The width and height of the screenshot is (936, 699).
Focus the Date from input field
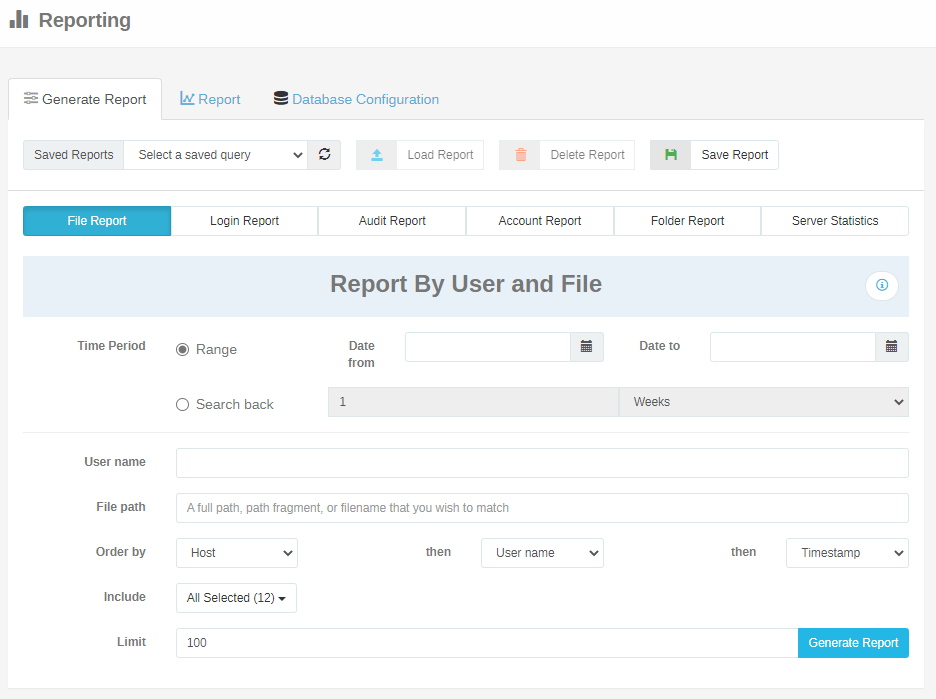488,347
